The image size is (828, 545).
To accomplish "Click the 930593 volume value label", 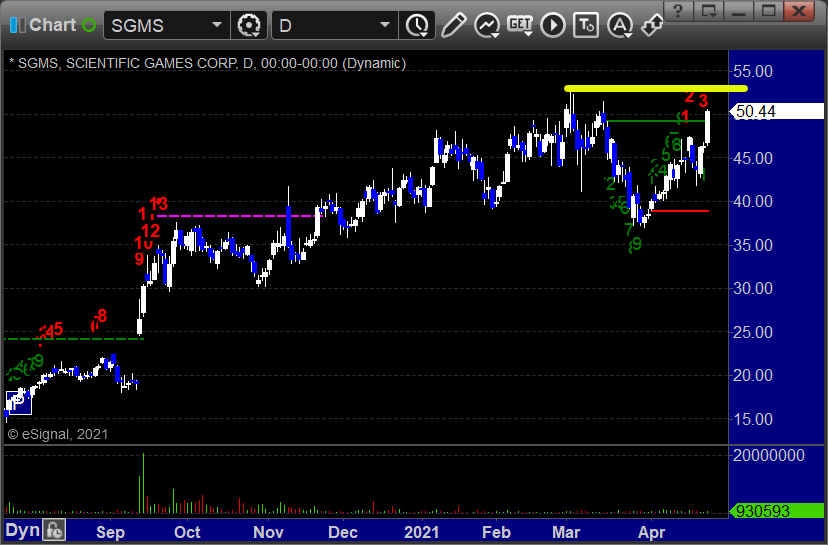I will pos(776,511).
